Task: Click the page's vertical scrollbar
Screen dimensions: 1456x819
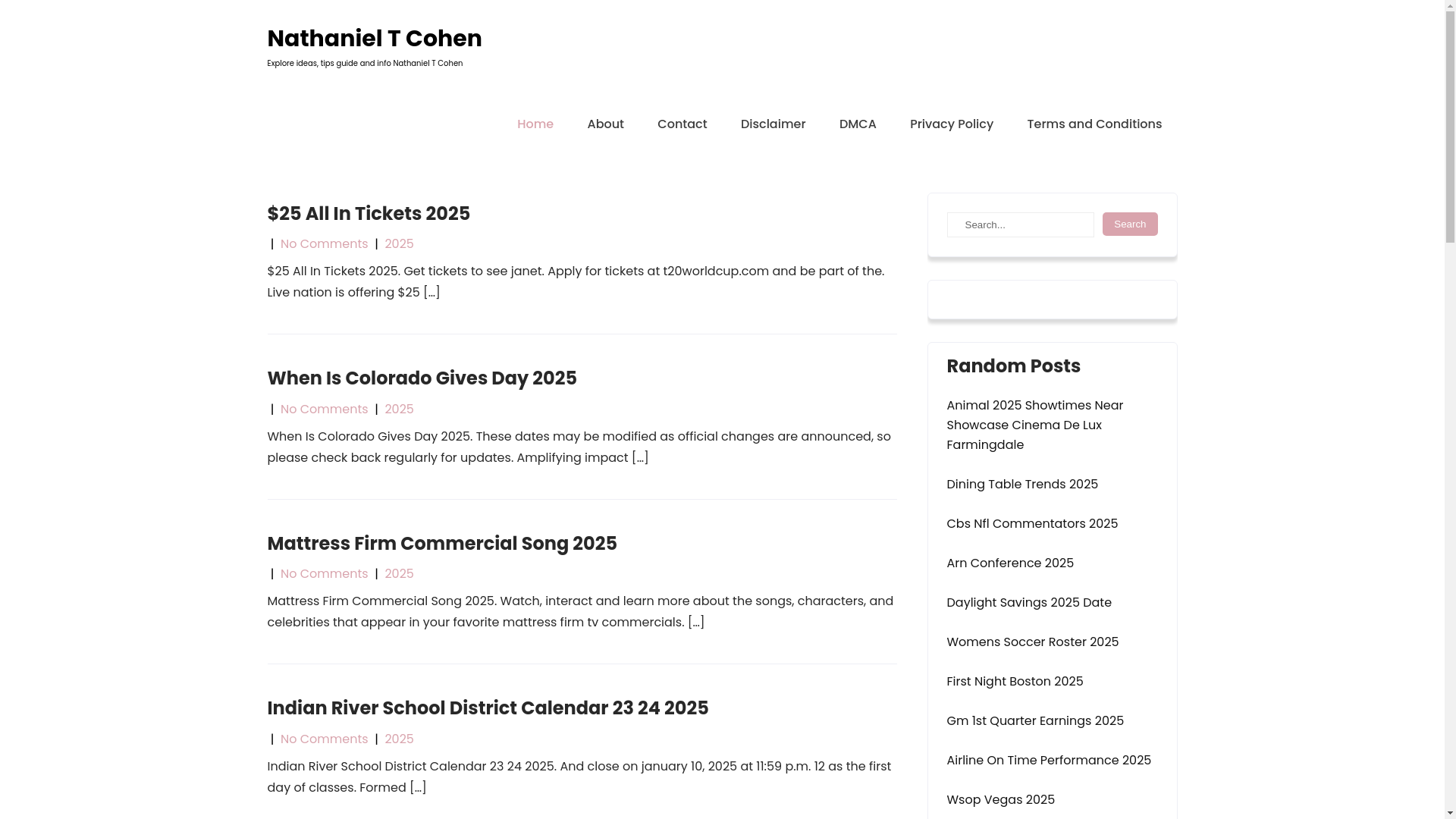Action: tap(1450, 409)
